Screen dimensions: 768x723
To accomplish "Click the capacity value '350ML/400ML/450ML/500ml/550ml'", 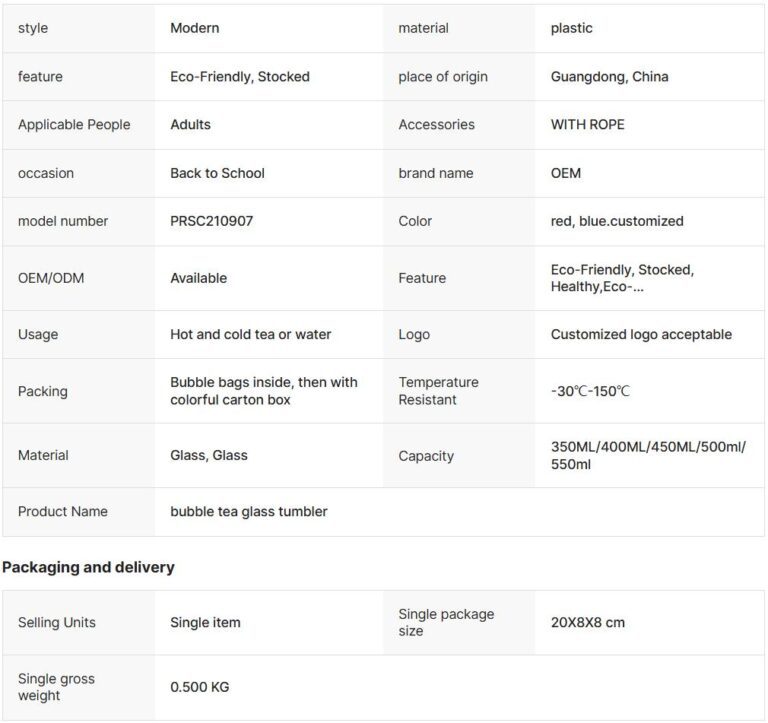I will 648,455.
